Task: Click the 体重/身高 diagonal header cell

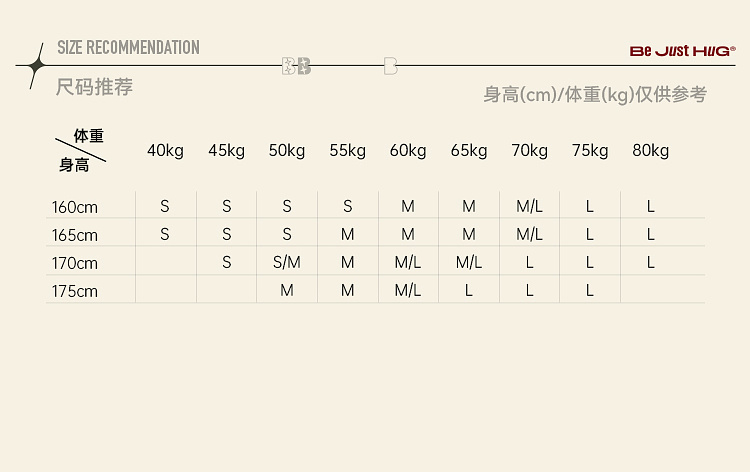Action: click(81, 150)
